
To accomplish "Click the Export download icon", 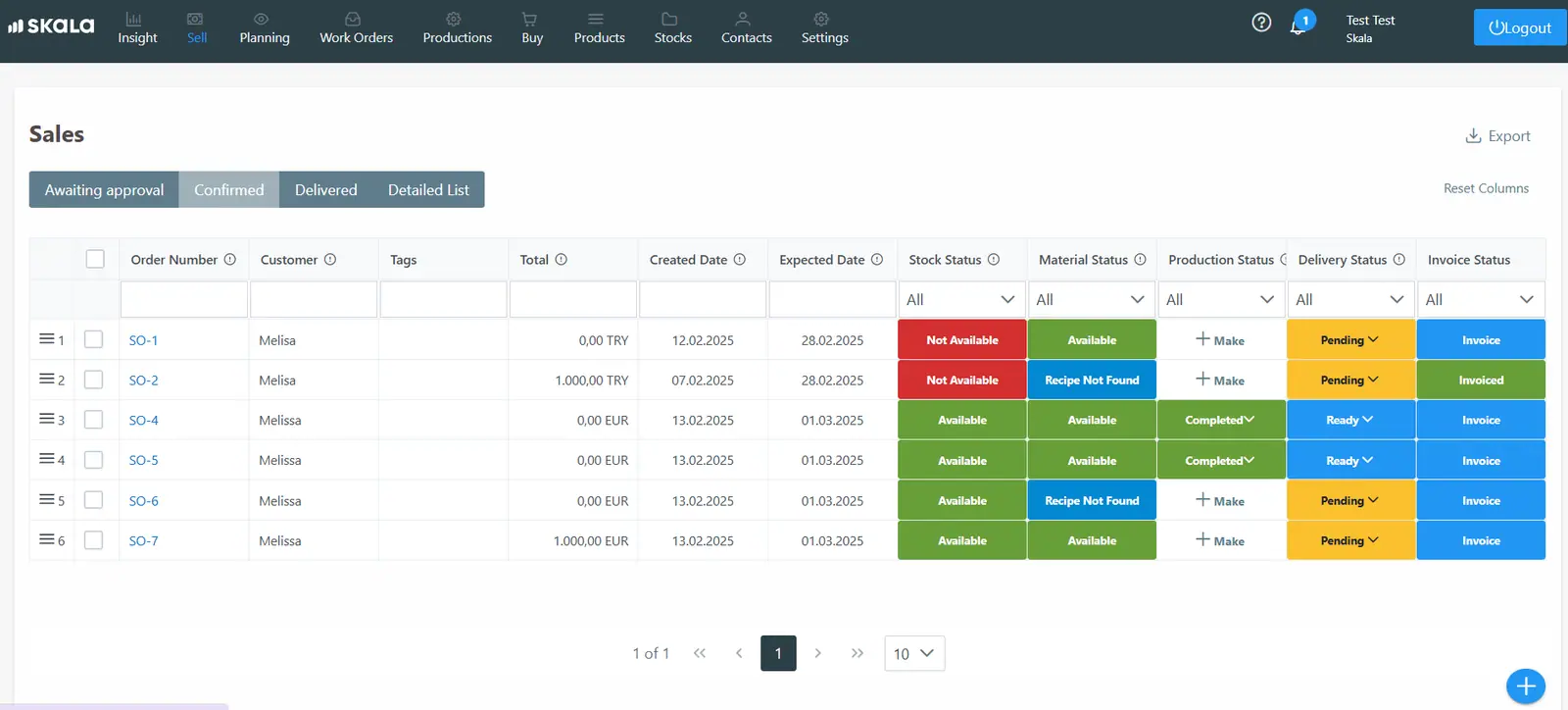I will tap(1473, 135).
